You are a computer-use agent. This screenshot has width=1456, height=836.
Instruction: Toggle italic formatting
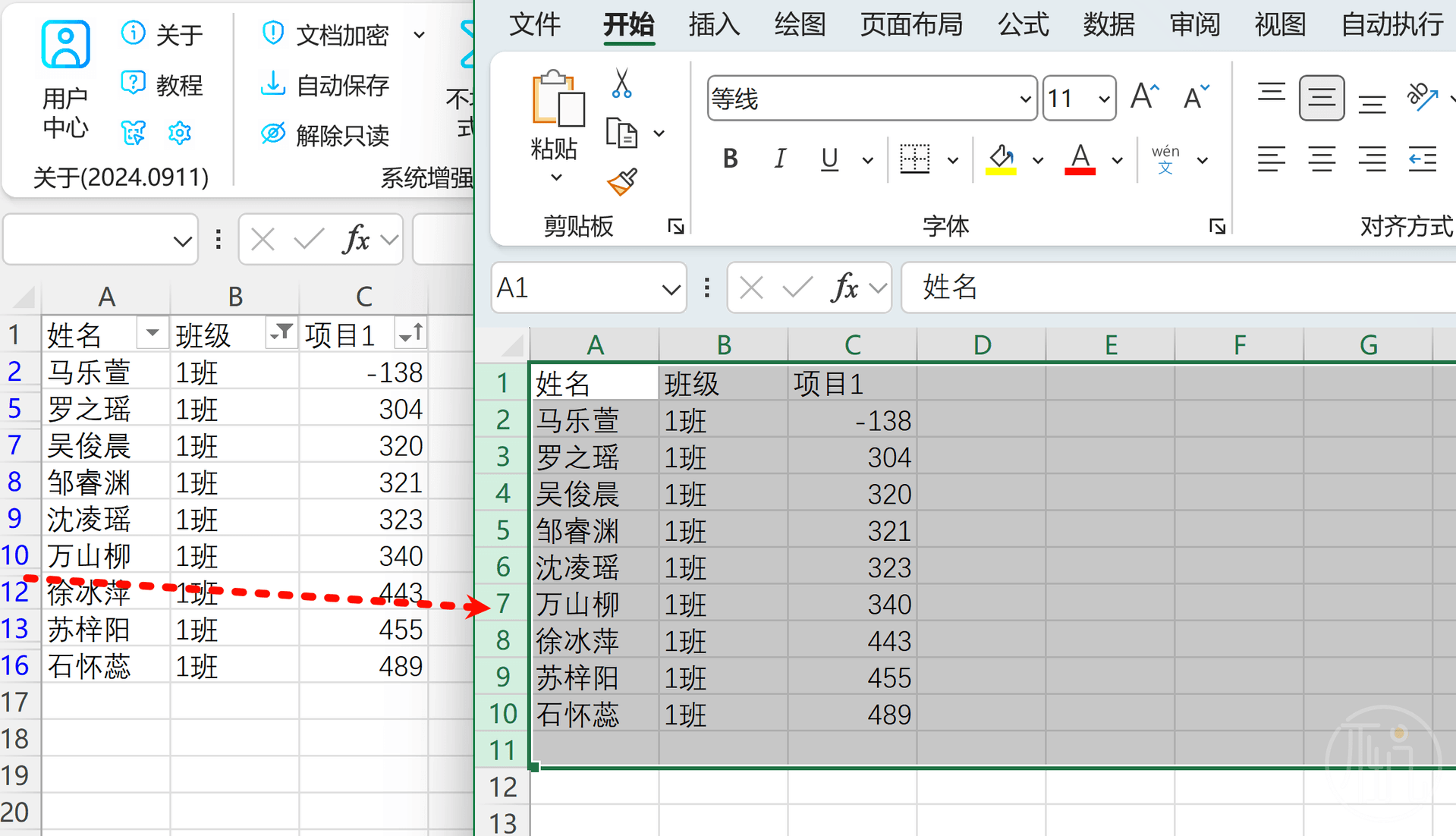click(780, 159)
